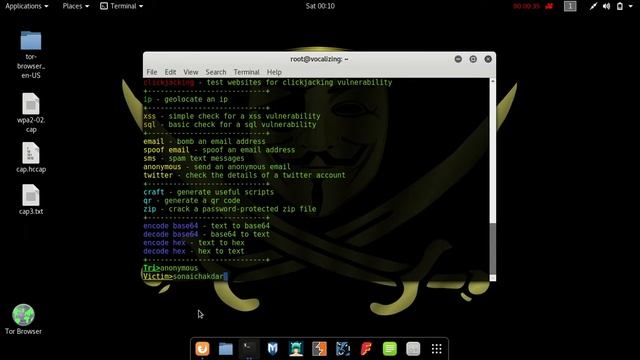640x360 pixels.
Task: Click 'craft - generate useful scripts' line
Action: point(209,192)
